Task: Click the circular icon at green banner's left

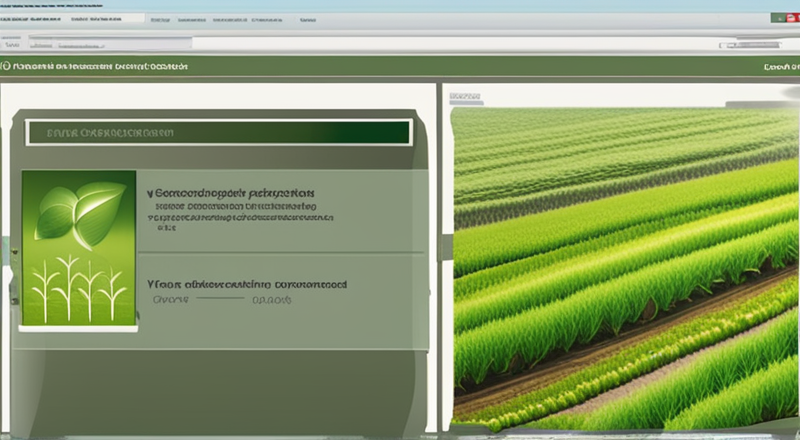Action: pos(6,66)
